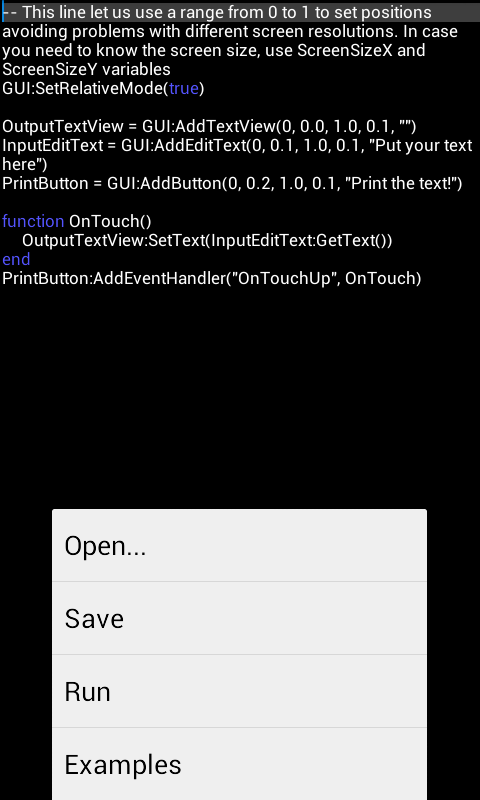This screenshot has height=800, width=480.
Task: Click the "Print the text!" string
Action: [399, 183]
